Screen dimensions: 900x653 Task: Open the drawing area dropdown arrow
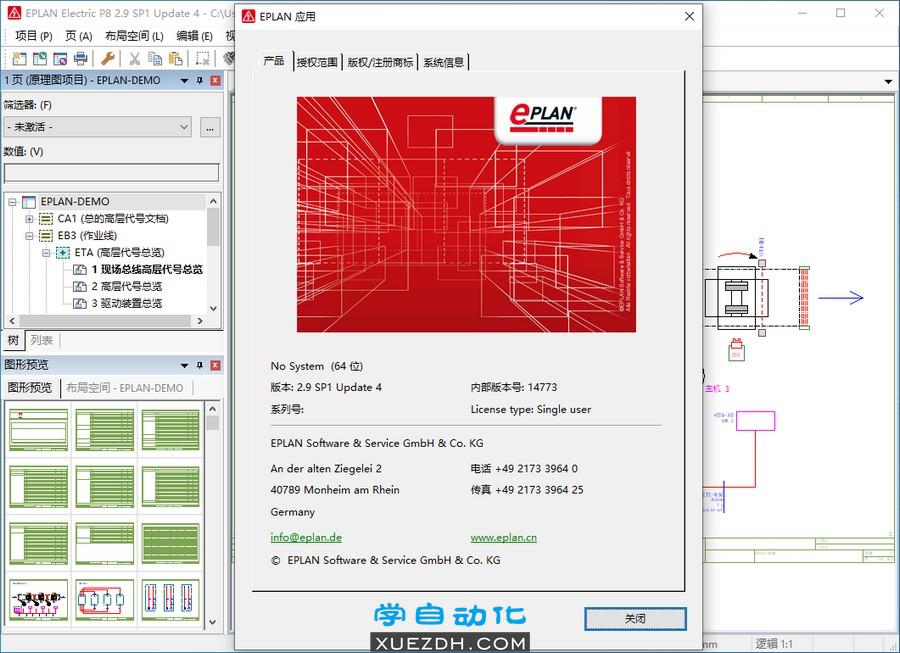click(x=888, y=81)
